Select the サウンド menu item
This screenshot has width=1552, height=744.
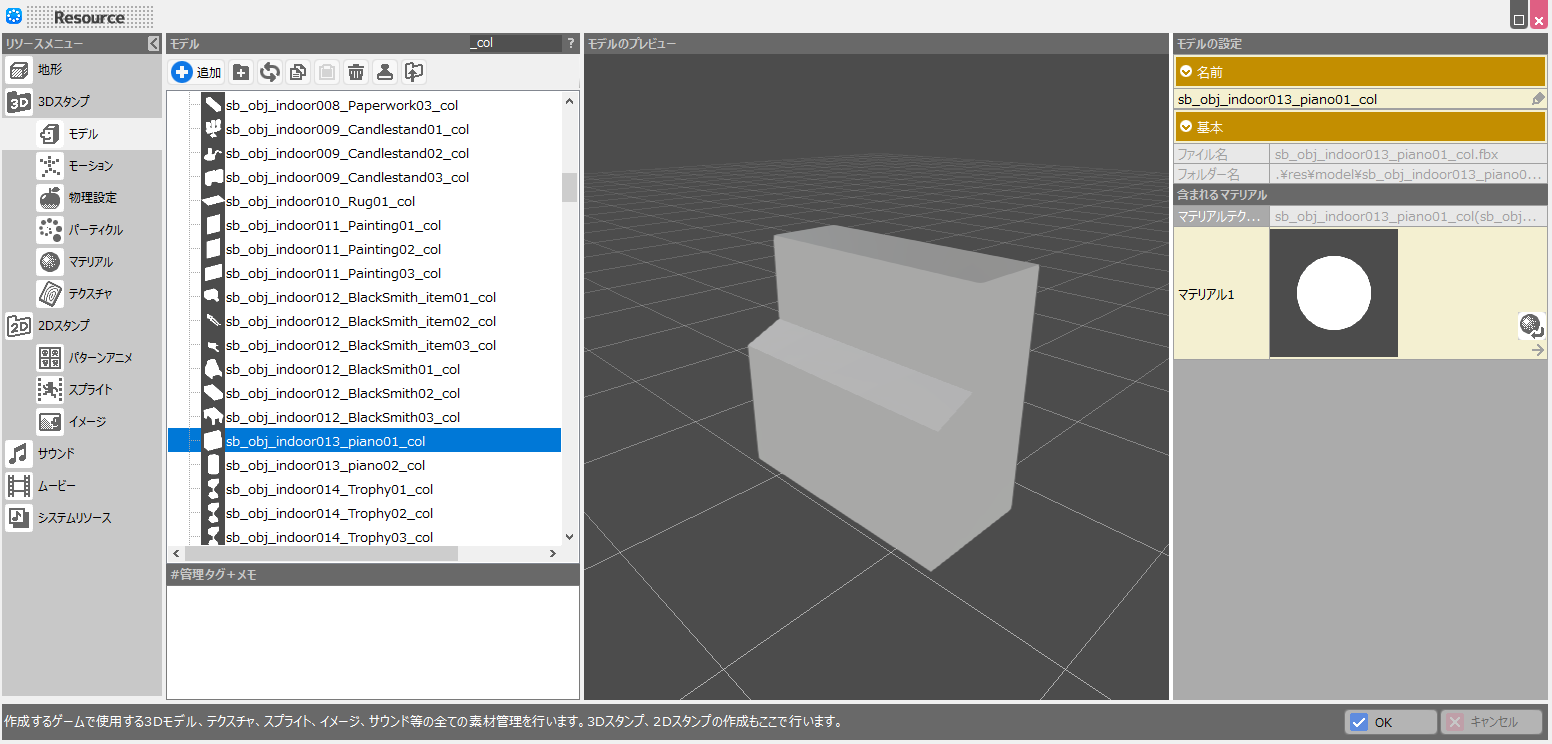(x=56, y=454)
